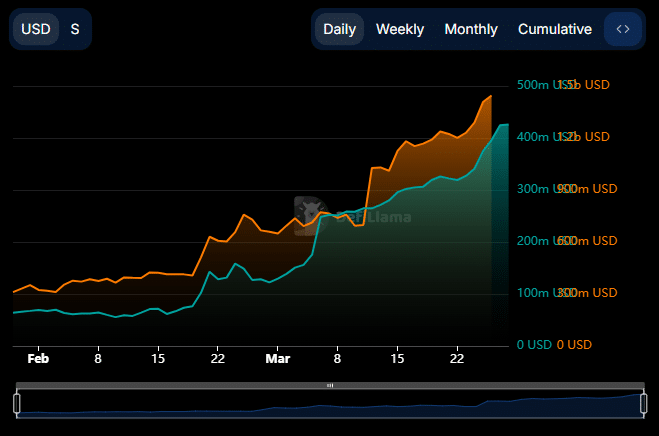Click the Feb label on x-axis
This screenshot has width=659, height=436.
pyautogui.click(x=38, y=358)
